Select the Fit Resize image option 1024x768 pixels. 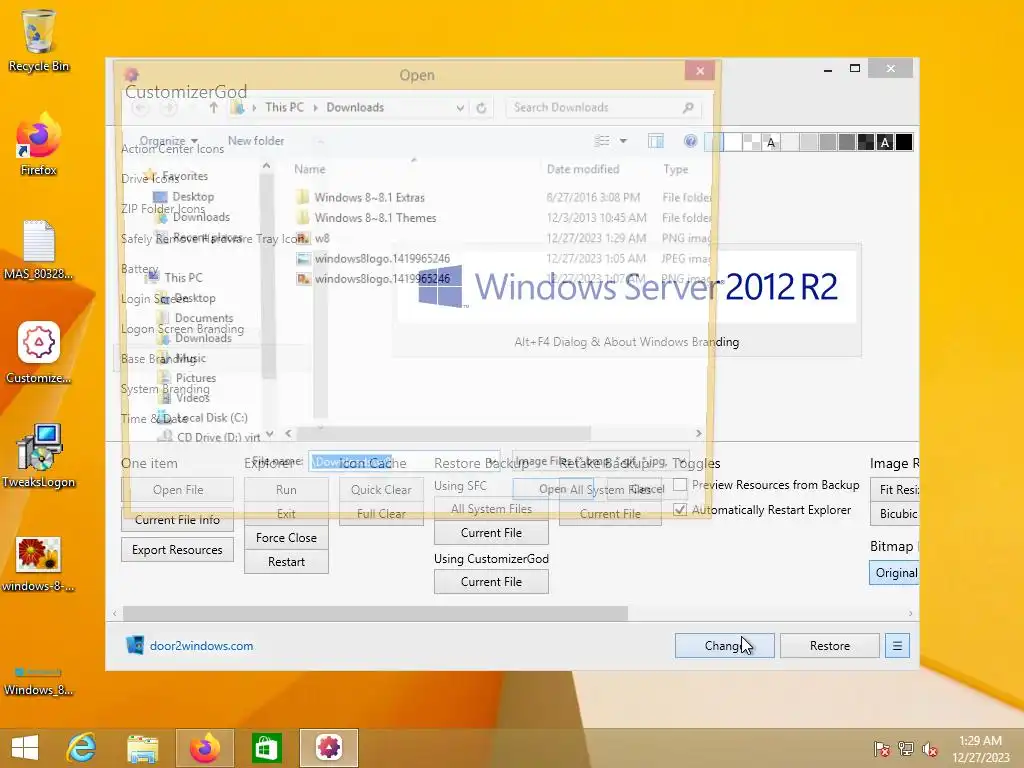895,489
